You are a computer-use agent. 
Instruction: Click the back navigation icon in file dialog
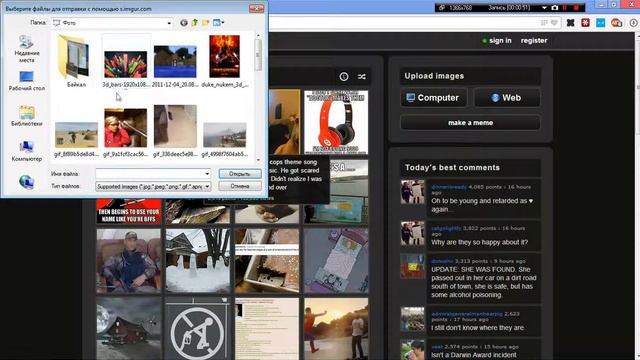(184, 23)
